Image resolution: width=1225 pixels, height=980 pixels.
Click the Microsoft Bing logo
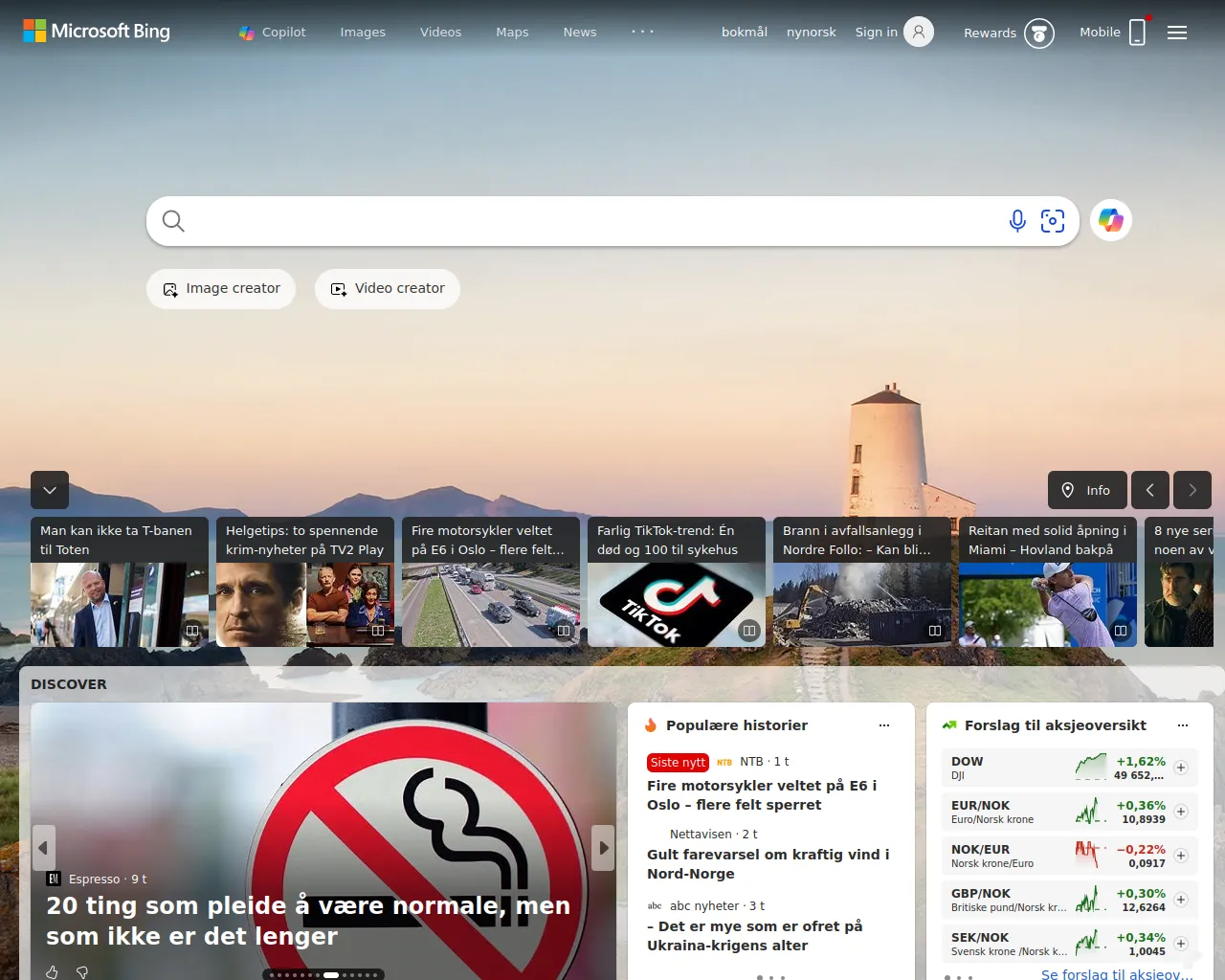[x=97, y=32]
